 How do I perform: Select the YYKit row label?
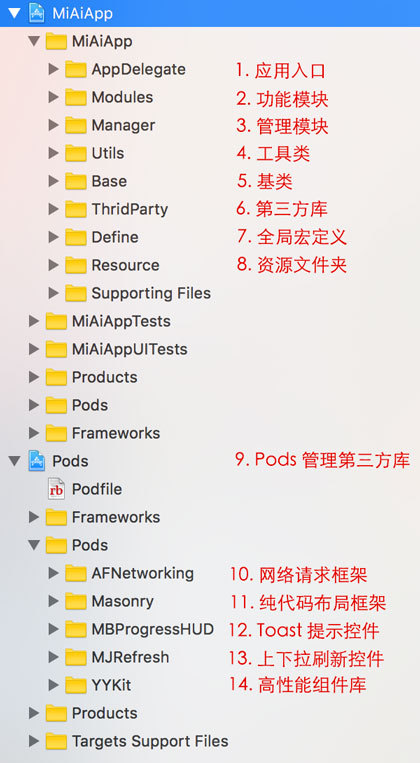coord(111,685)
